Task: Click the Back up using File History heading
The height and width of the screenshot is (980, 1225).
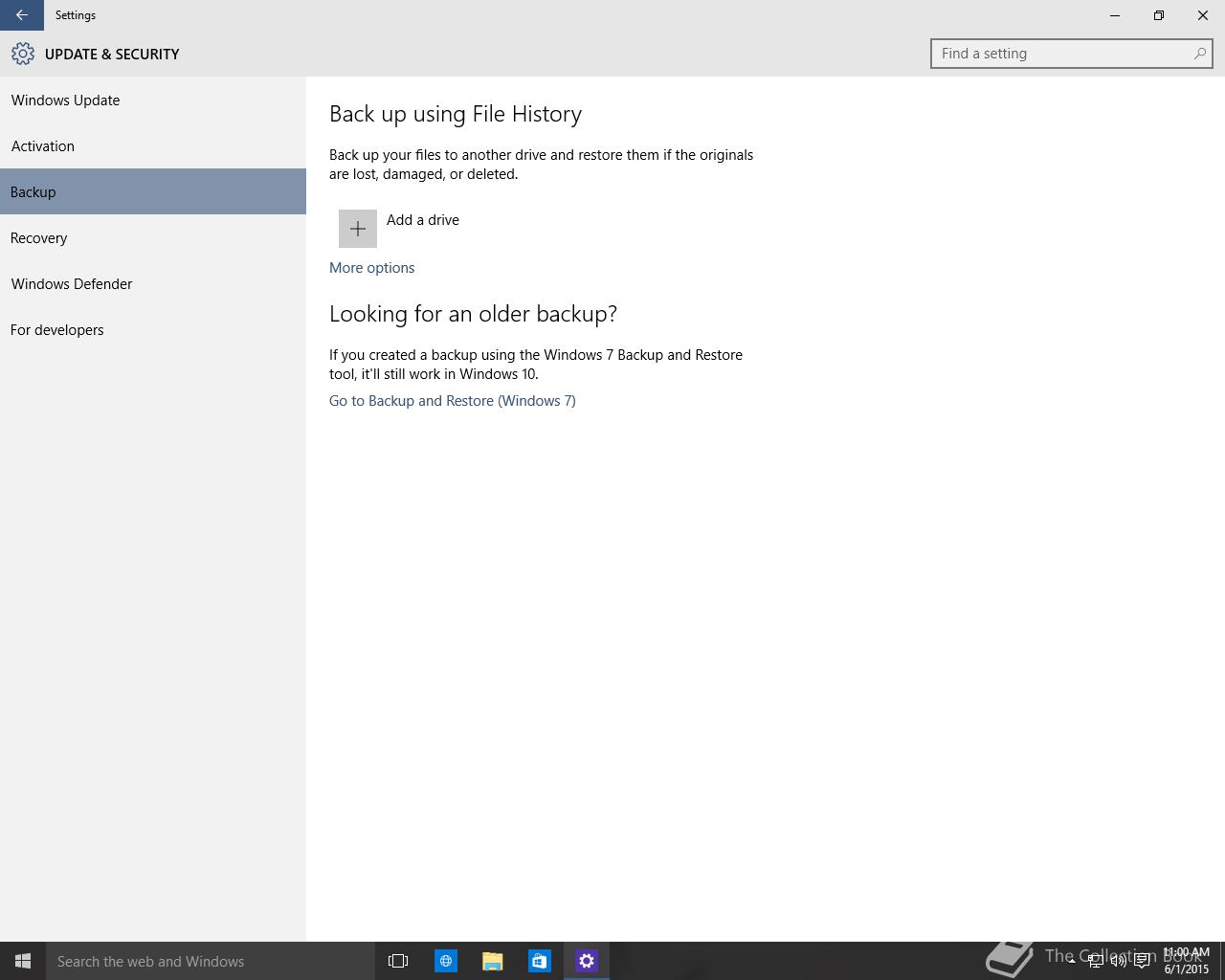Action: click(456, 114)
